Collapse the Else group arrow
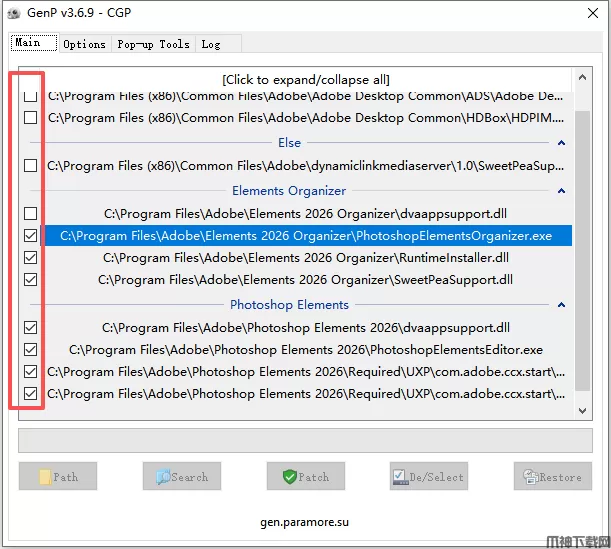The image size is (611, 549). [561, 143]
